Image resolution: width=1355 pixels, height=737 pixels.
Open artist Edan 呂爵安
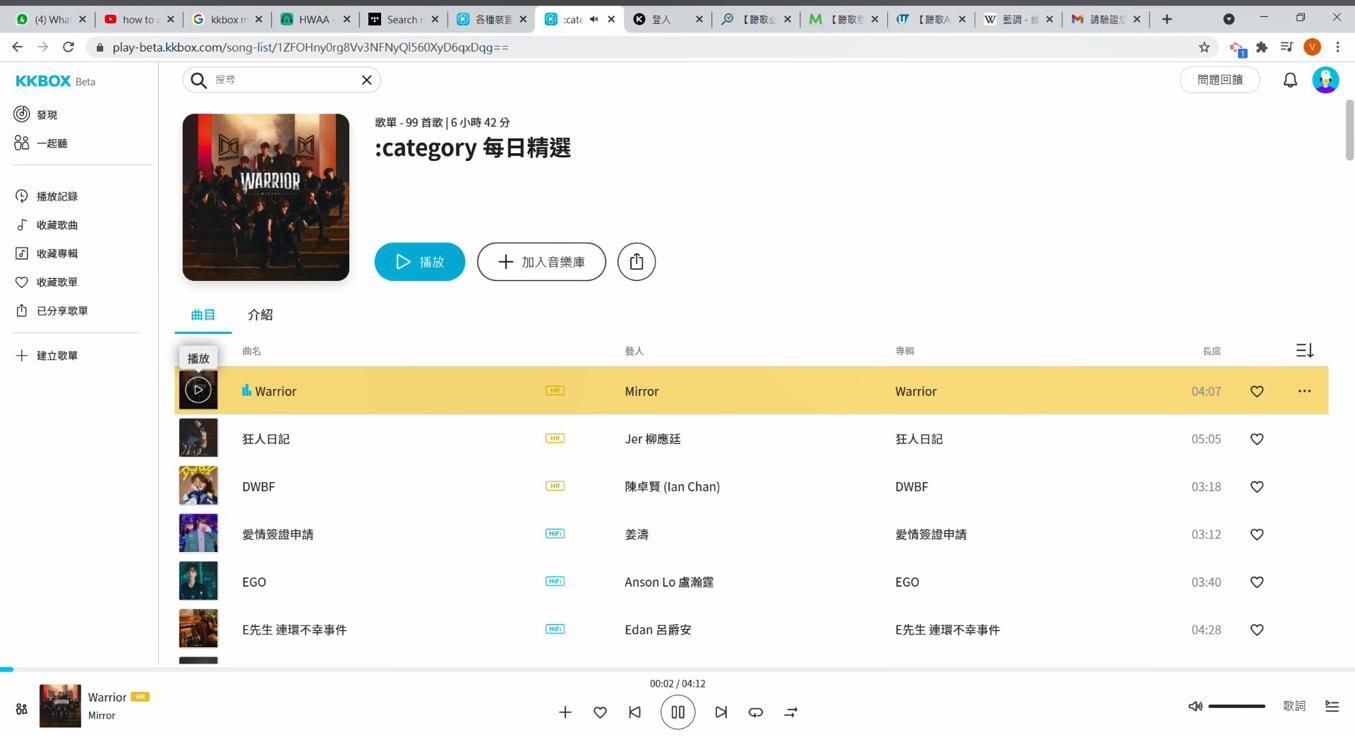(658, 630)
